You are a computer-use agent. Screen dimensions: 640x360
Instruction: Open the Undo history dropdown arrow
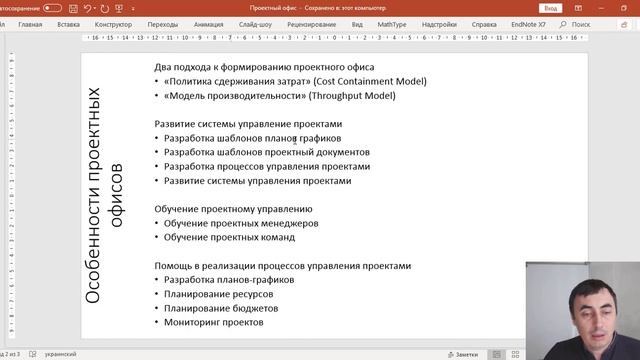[x=95, y=8]
